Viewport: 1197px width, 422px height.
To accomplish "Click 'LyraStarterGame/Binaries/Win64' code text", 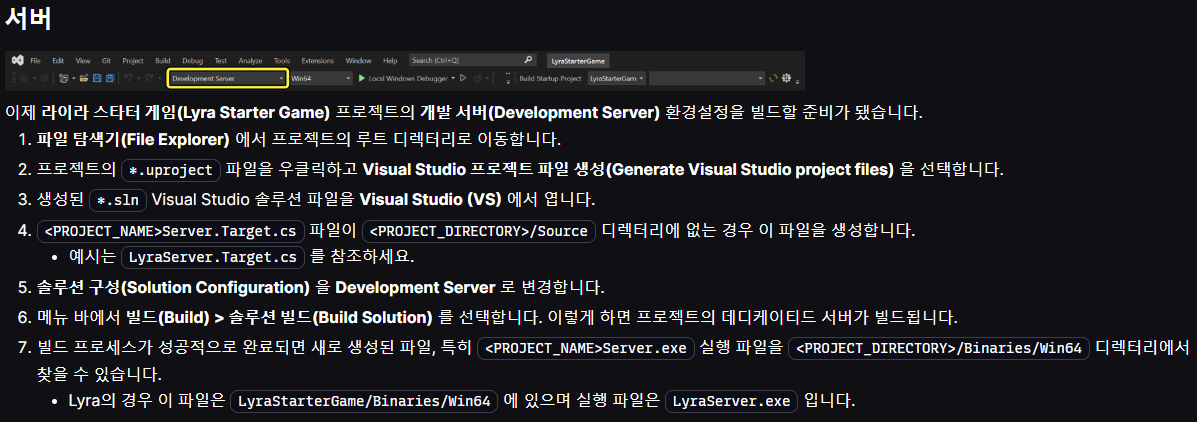I will coord(364,401).
